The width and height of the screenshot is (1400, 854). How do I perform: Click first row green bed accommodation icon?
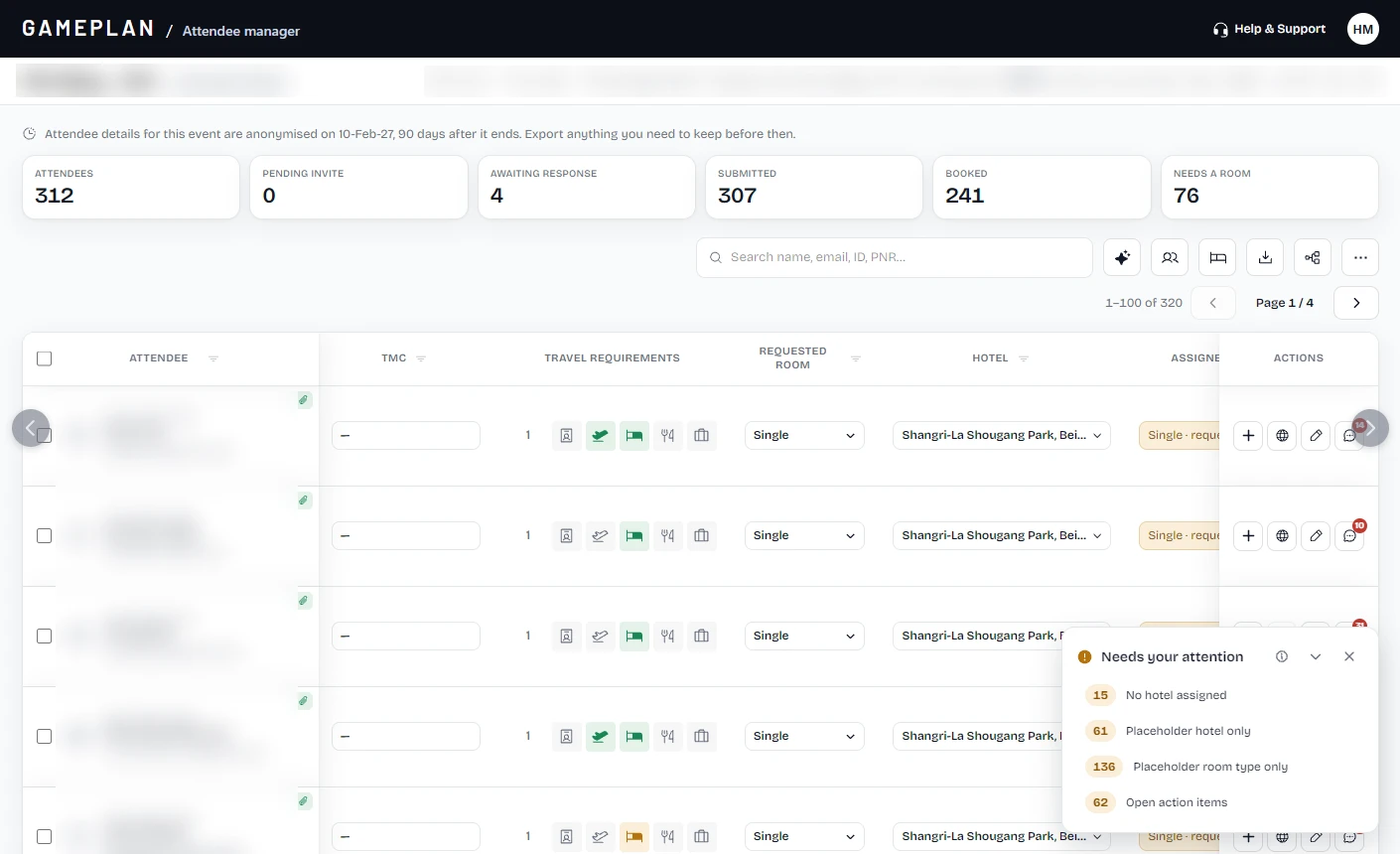[x=633, y=435]
